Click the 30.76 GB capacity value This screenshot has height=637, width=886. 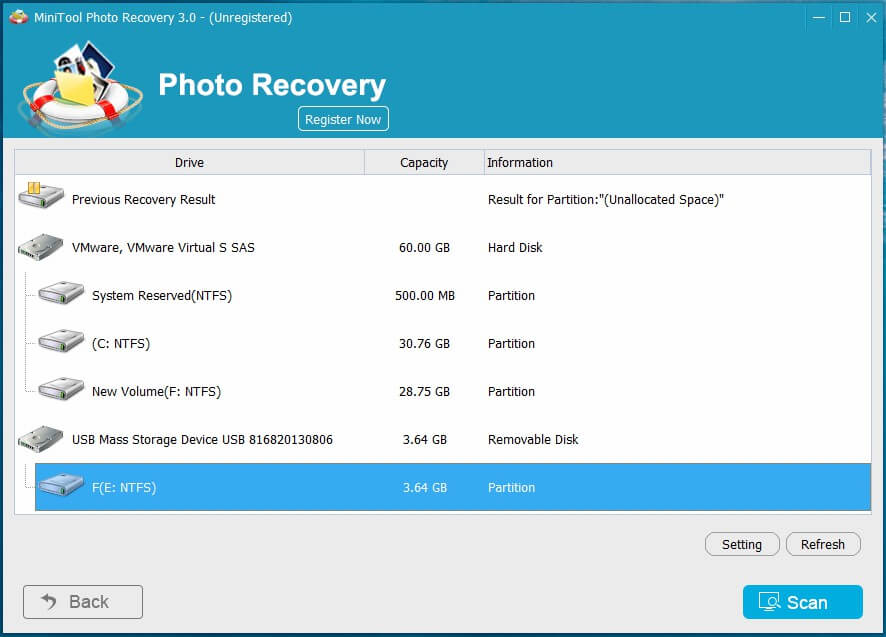click(x=424, y=344)
